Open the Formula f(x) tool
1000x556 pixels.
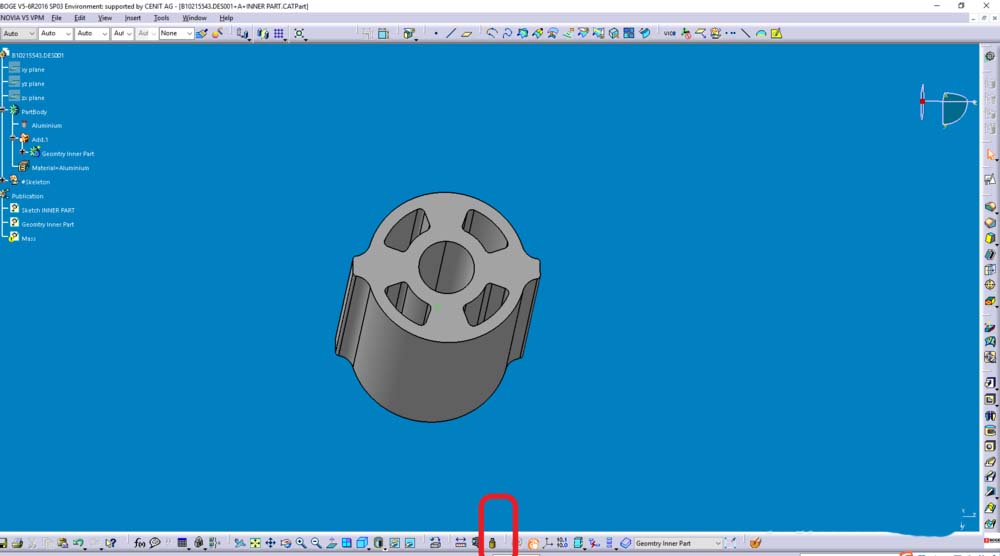[140, 543]
